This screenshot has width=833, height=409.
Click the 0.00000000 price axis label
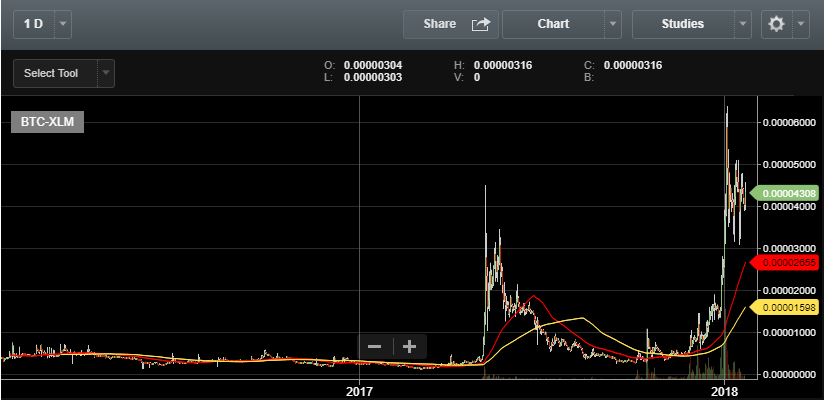point(789,374)
